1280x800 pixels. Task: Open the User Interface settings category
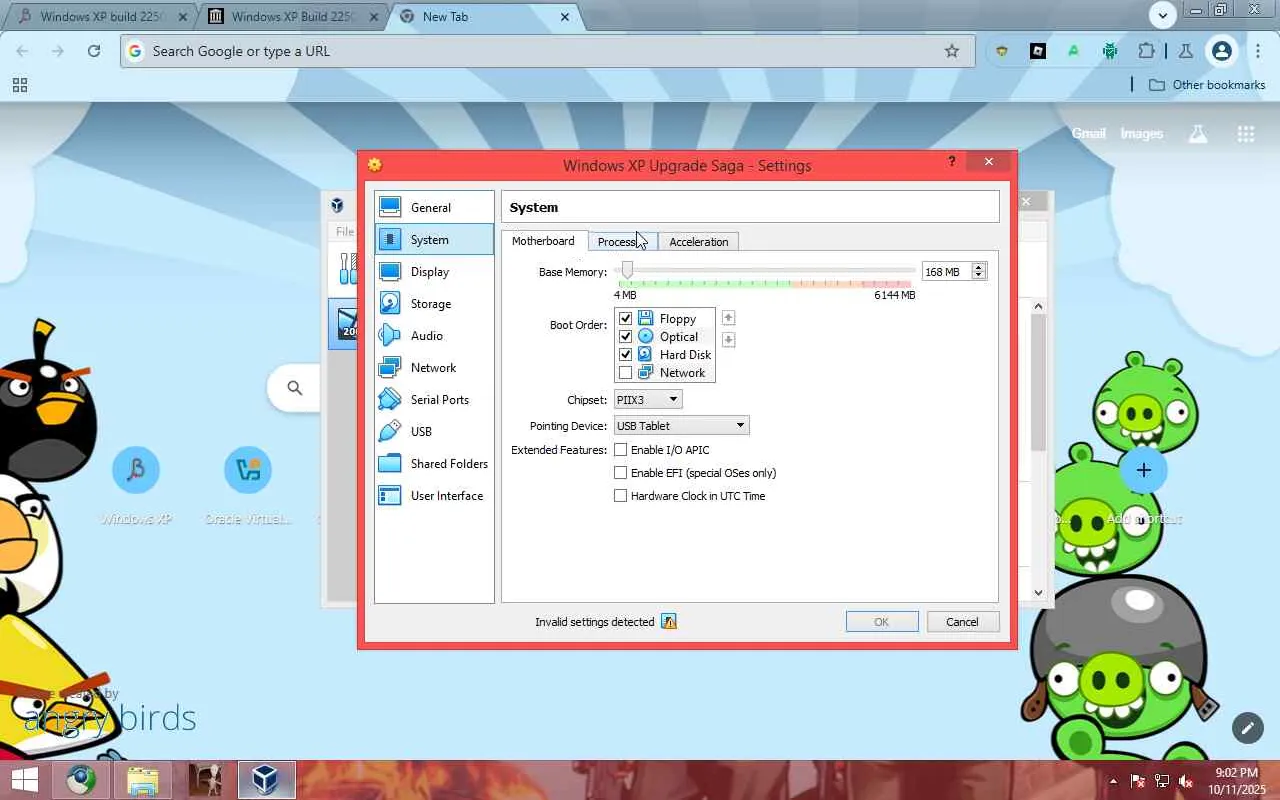(x=434, y=496)
